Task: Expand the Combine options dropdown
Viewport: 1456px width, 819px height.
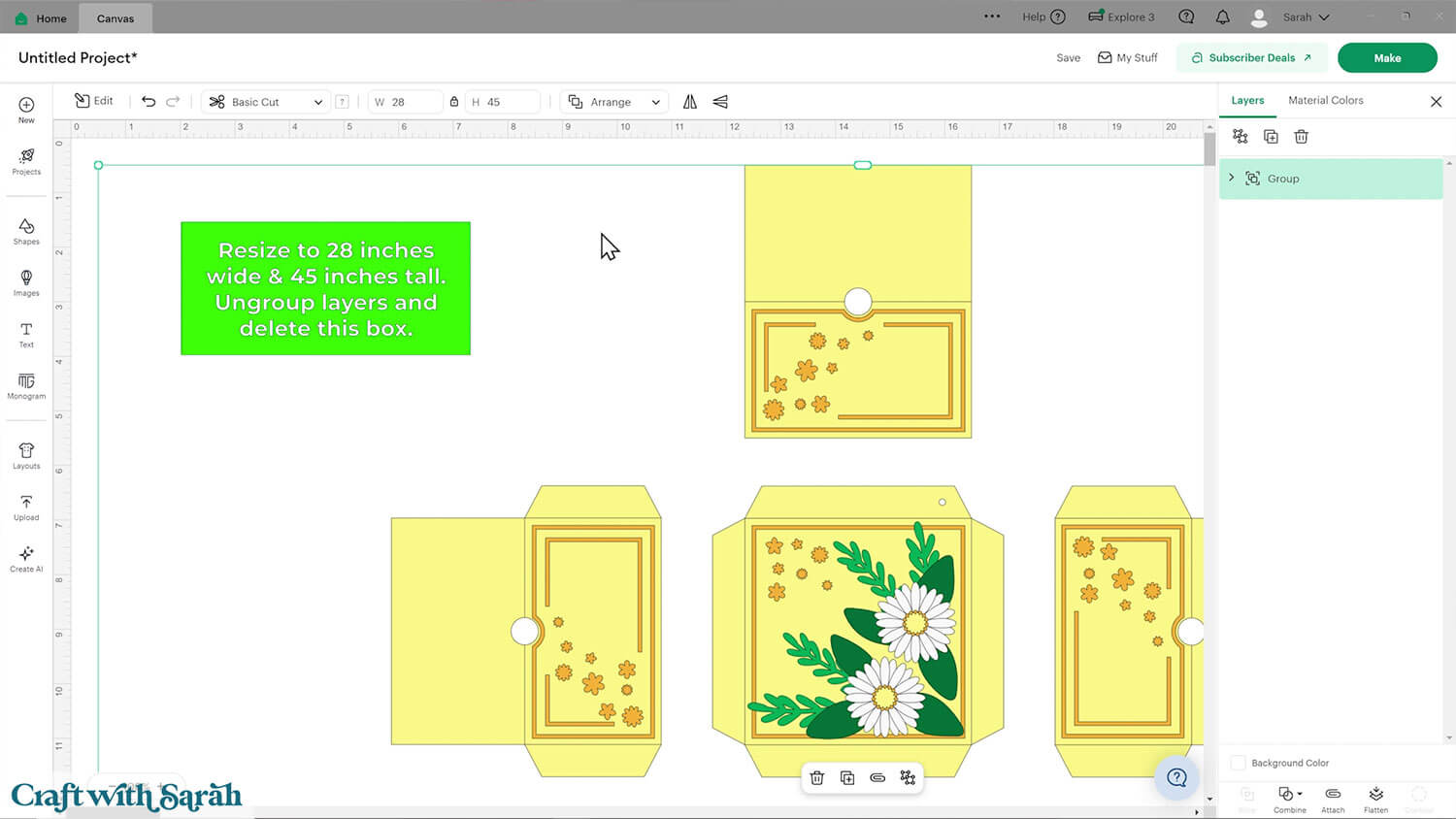Action: 1300,794
